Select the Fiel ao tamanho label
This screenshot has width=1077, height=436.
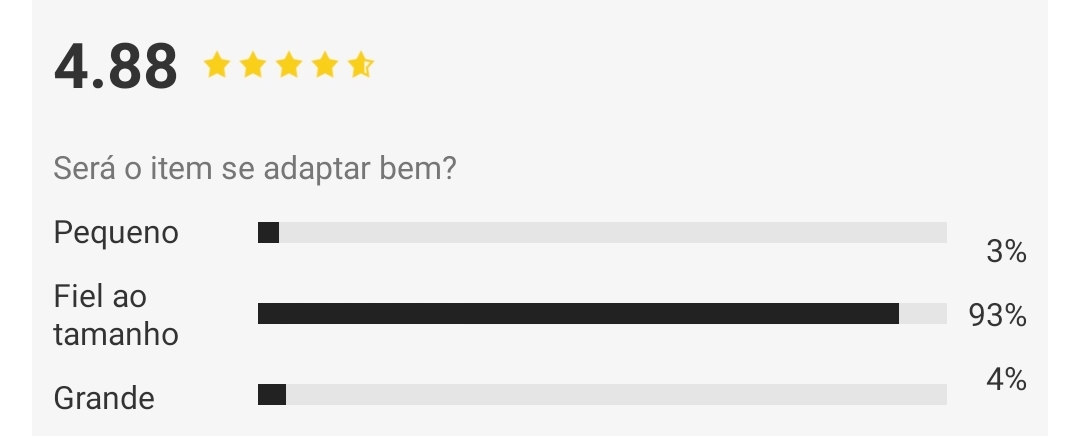116,315
